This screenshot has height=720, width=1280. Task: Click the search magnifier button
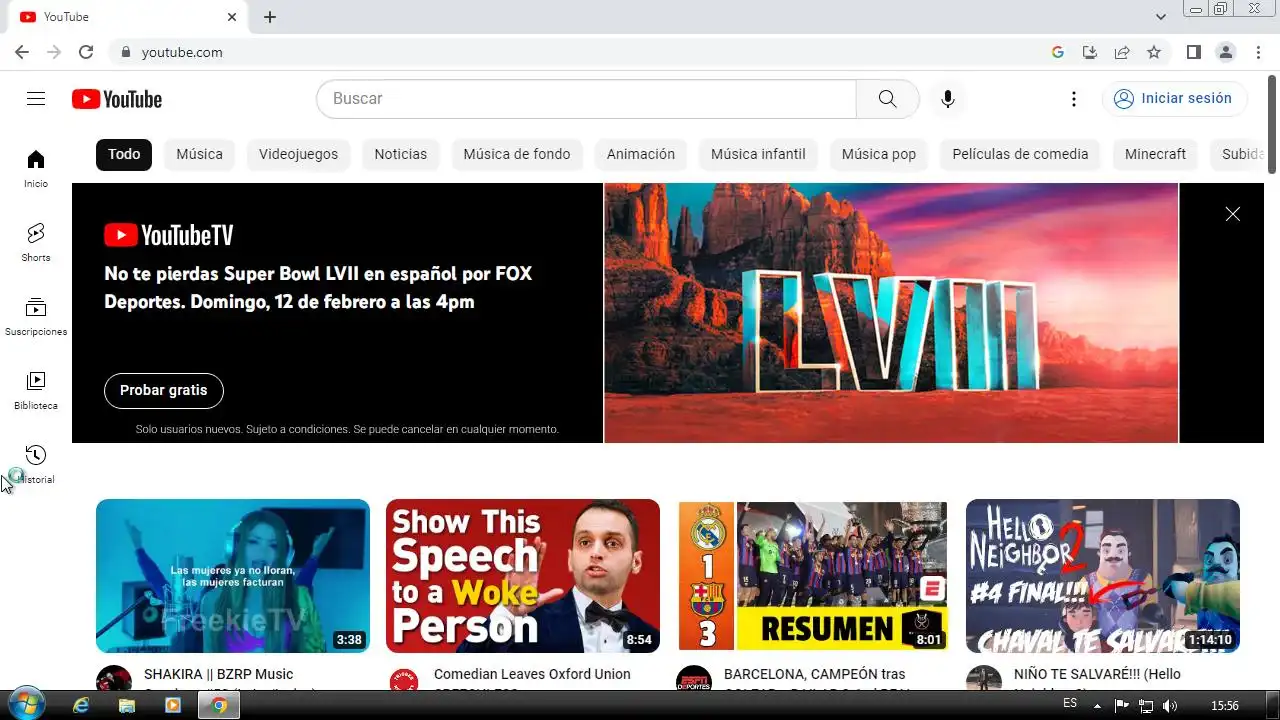pyautogui.click(x=887, y=99)
